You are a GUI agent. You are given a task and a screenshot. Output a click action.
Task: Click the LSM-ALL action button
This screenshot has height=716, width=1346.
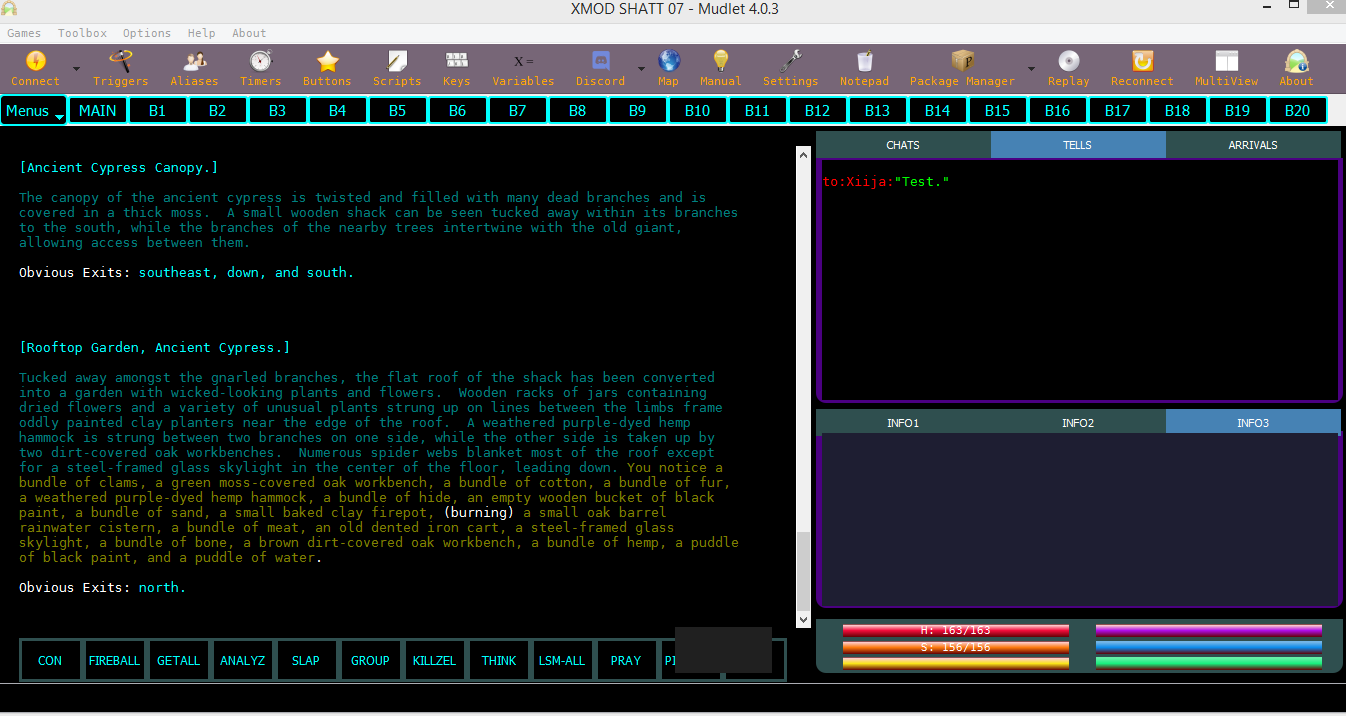coord(562,660)
